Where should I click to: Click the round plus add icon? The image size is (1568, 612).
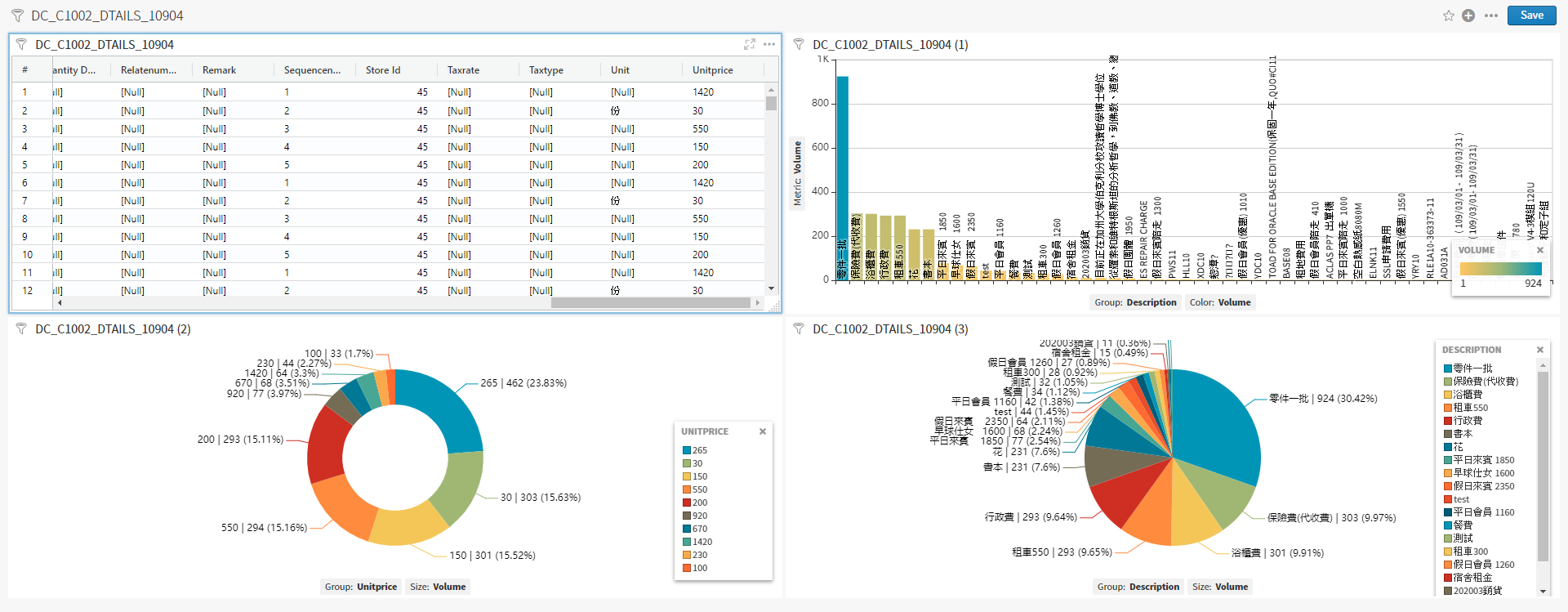pos(1468,16)
